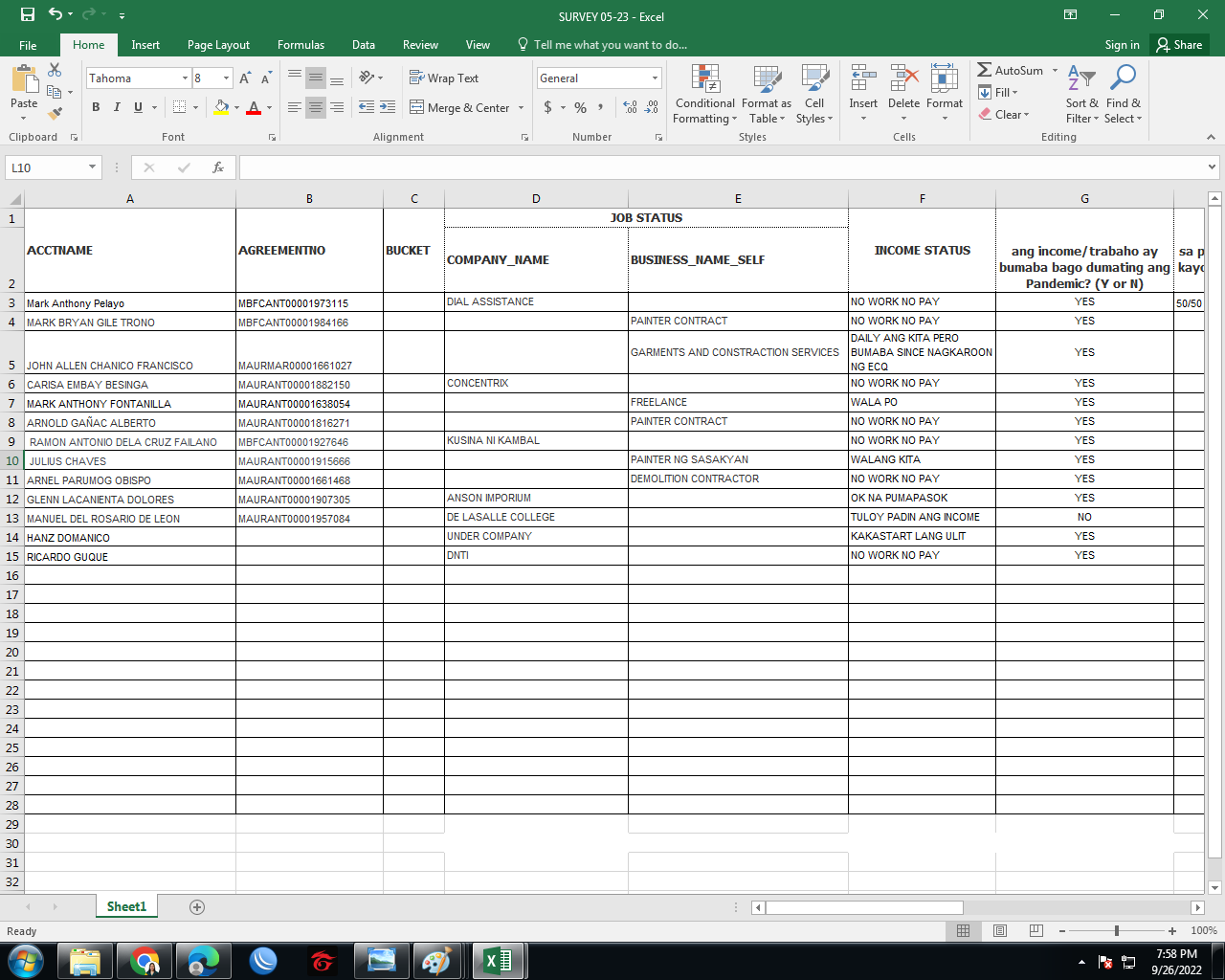Open Google Chrome from the taskbar
Image resolution: width=1225 pixels, height=980 pixels.
coord(145,961)
